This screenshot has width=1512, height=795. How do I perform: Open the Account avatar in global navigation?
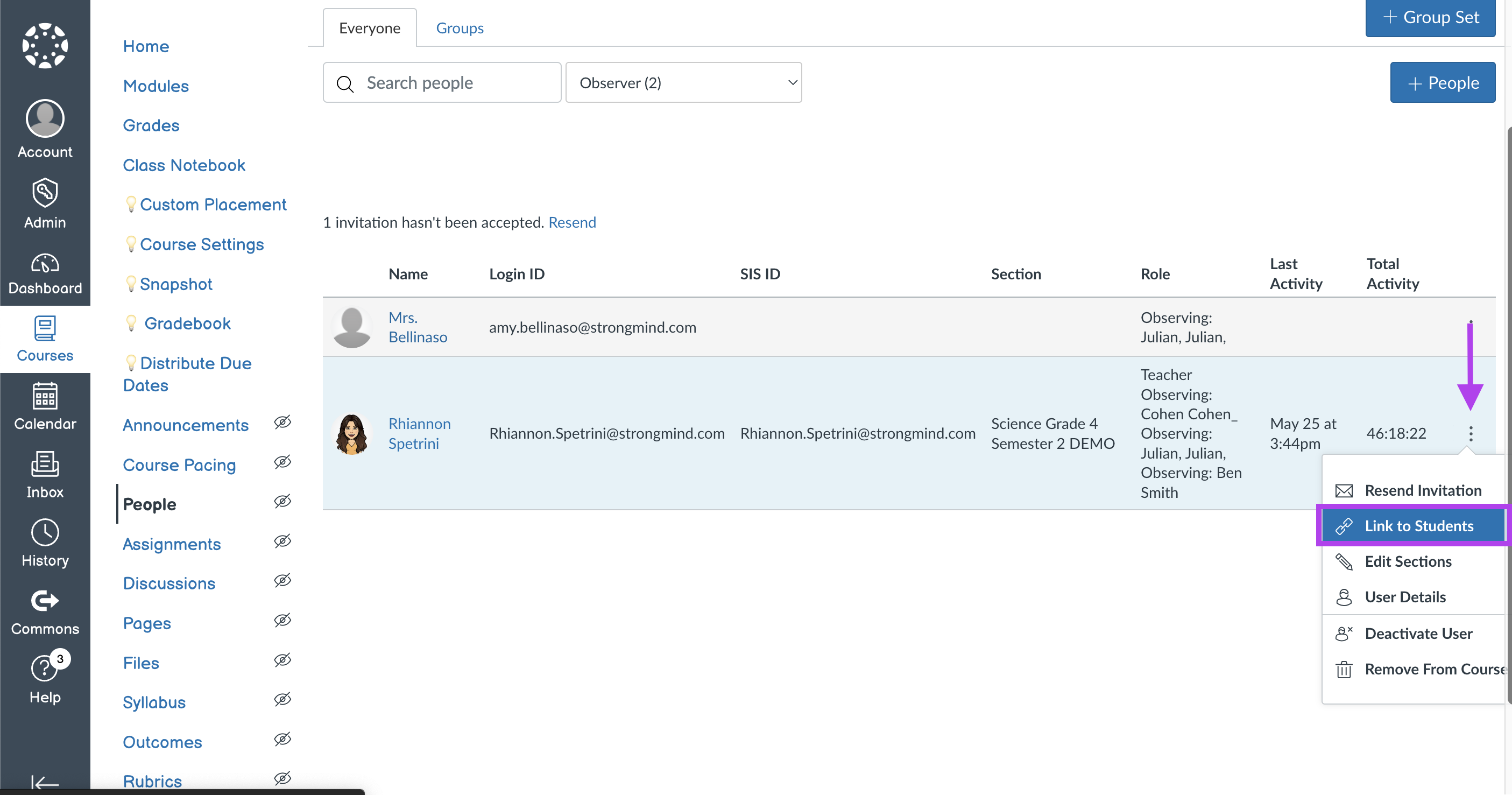click(45, 118)
